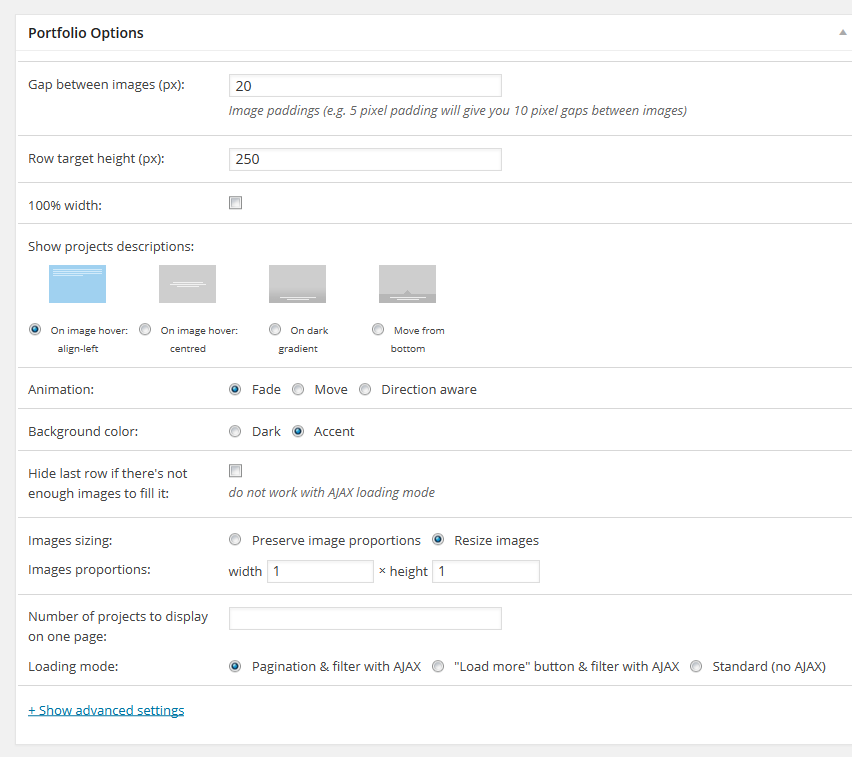Select "Load more" button loading mode

click(438, 667)
